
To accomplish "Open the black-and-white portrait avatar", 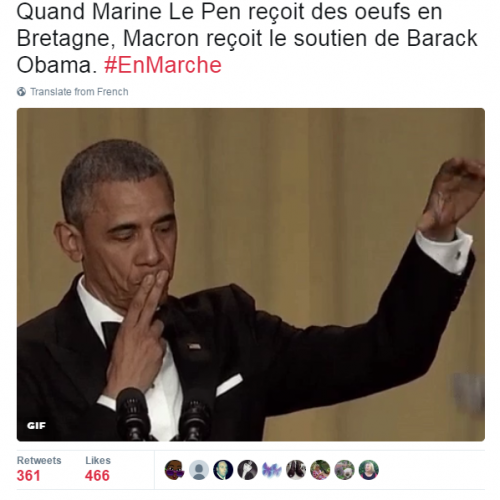I will tap(247, 470).
